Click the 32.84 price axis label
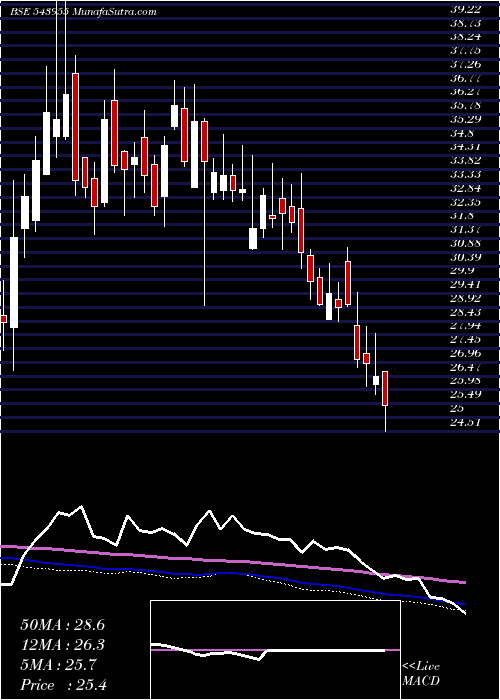 point(465,188)
